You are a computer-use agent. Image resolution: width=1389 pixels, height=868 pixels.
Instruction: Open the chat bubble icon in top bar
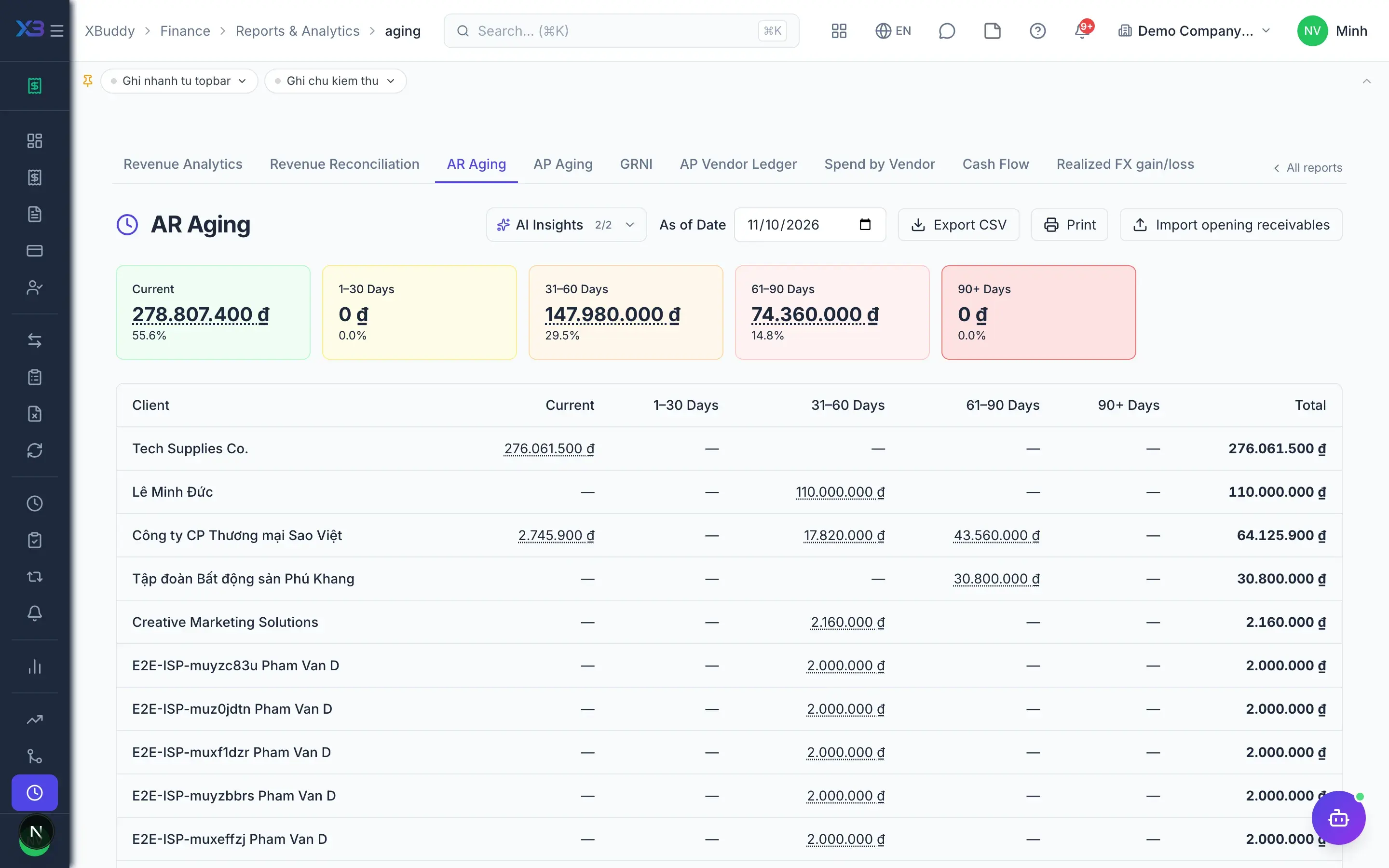946,30
